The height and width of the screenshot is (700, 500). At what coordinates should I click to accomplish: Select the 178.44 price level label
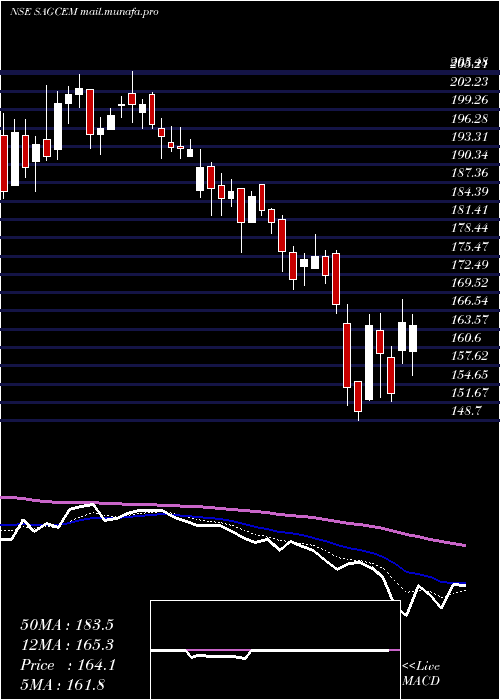(x=469, y=229)
